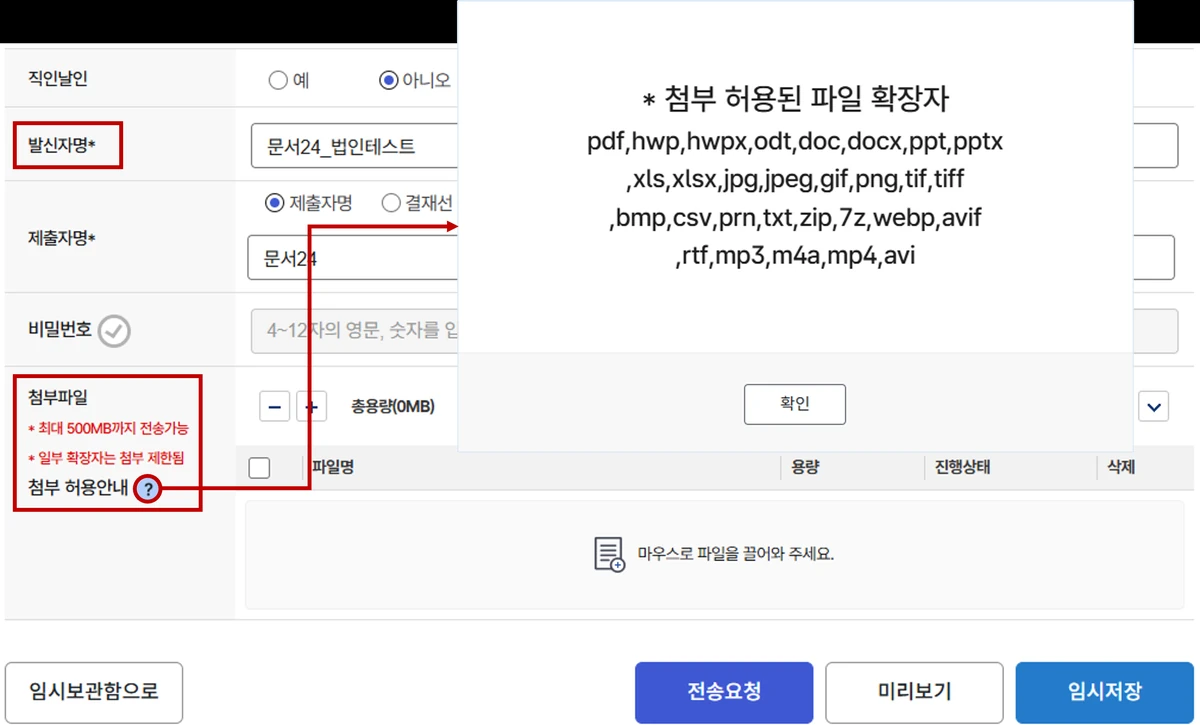Click the 첨부 허용안내 label
Screen dimensions: 1200x725
tap(76, 488)
